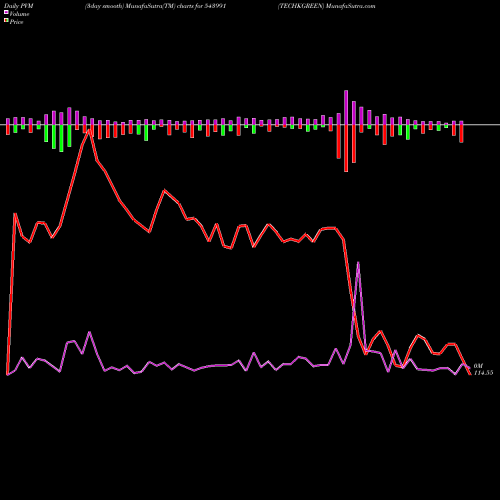Select the Volume legend label
Screen dimensions: 500x500
19,14
